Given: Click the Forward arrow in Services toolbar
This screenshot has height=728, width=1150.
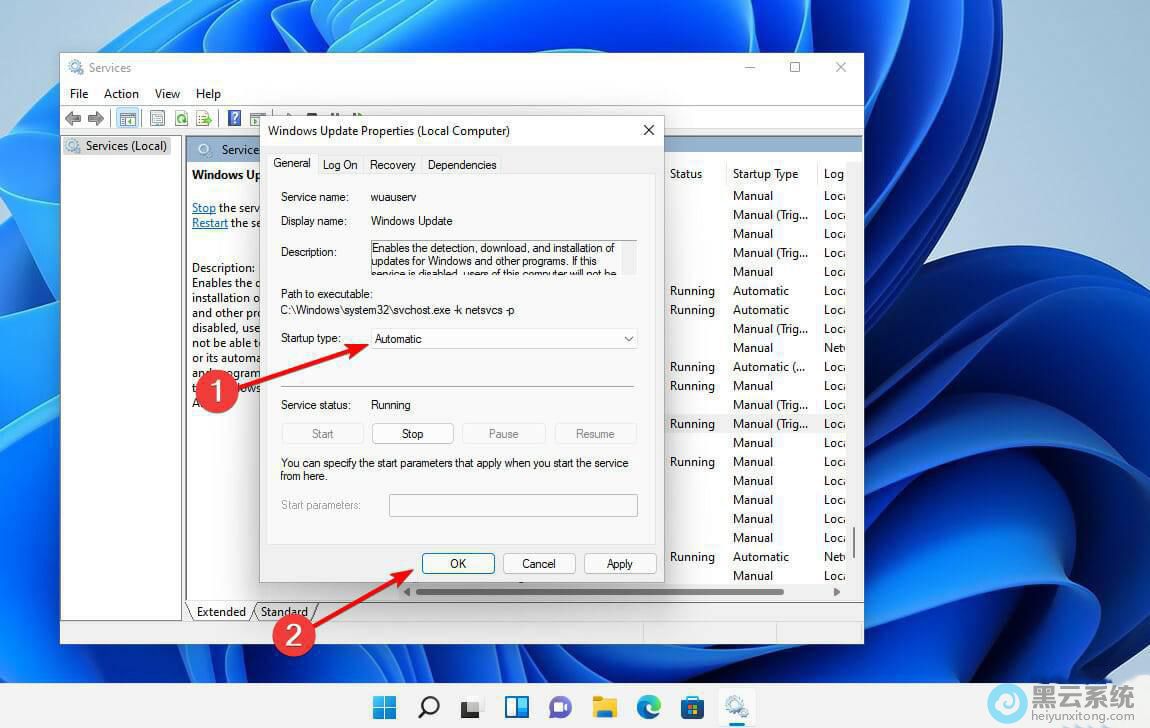Looking at the screenshot, I should click(96, 119).
